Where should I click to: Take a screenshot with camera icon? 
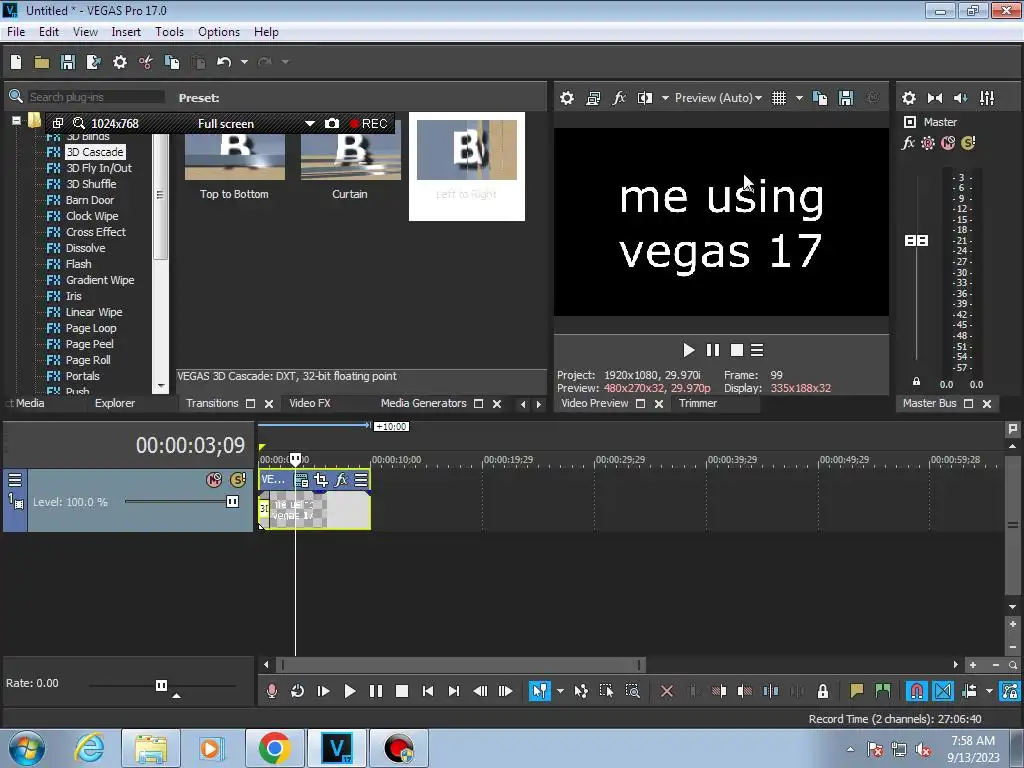pyautogui.click(x=332, y=123)
